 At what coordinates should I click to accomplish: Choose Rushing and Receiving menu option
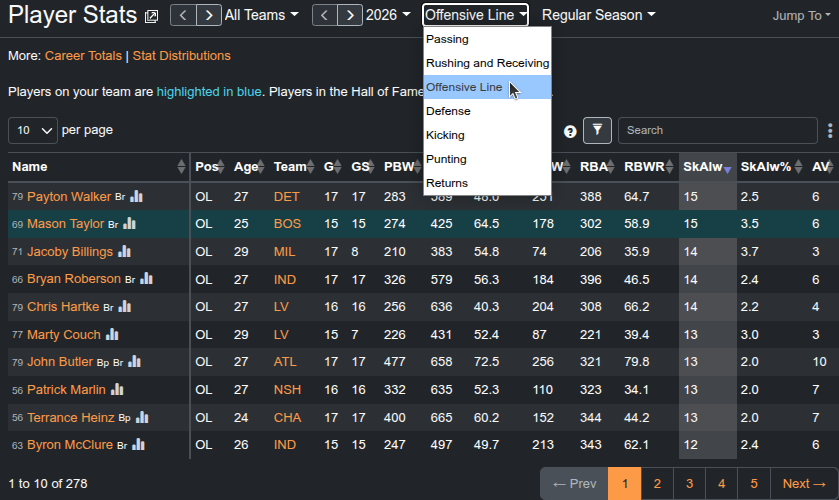coord(487,63)
